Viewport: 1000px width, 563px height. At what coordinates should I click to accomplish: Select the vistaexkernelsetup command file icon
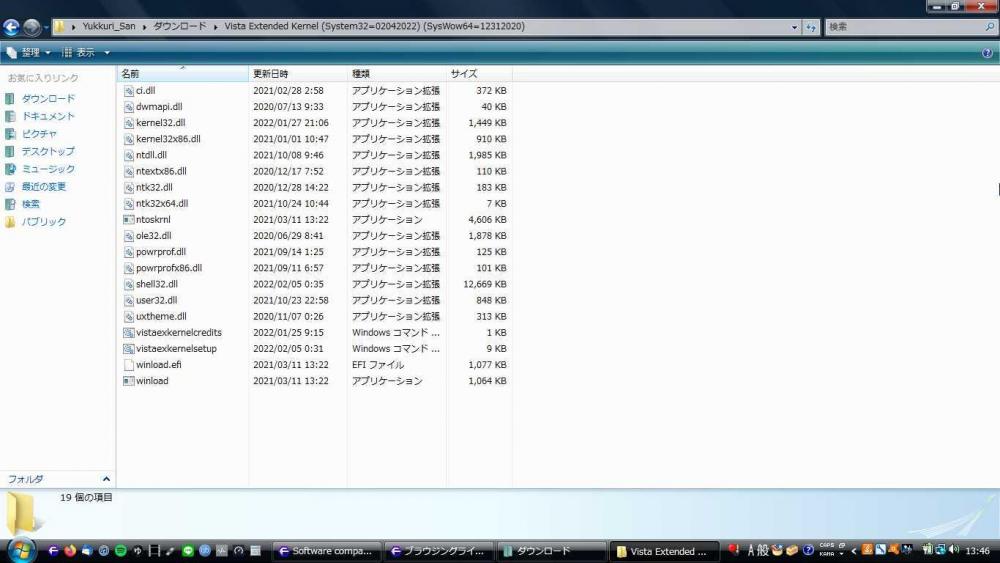(128, 349)
